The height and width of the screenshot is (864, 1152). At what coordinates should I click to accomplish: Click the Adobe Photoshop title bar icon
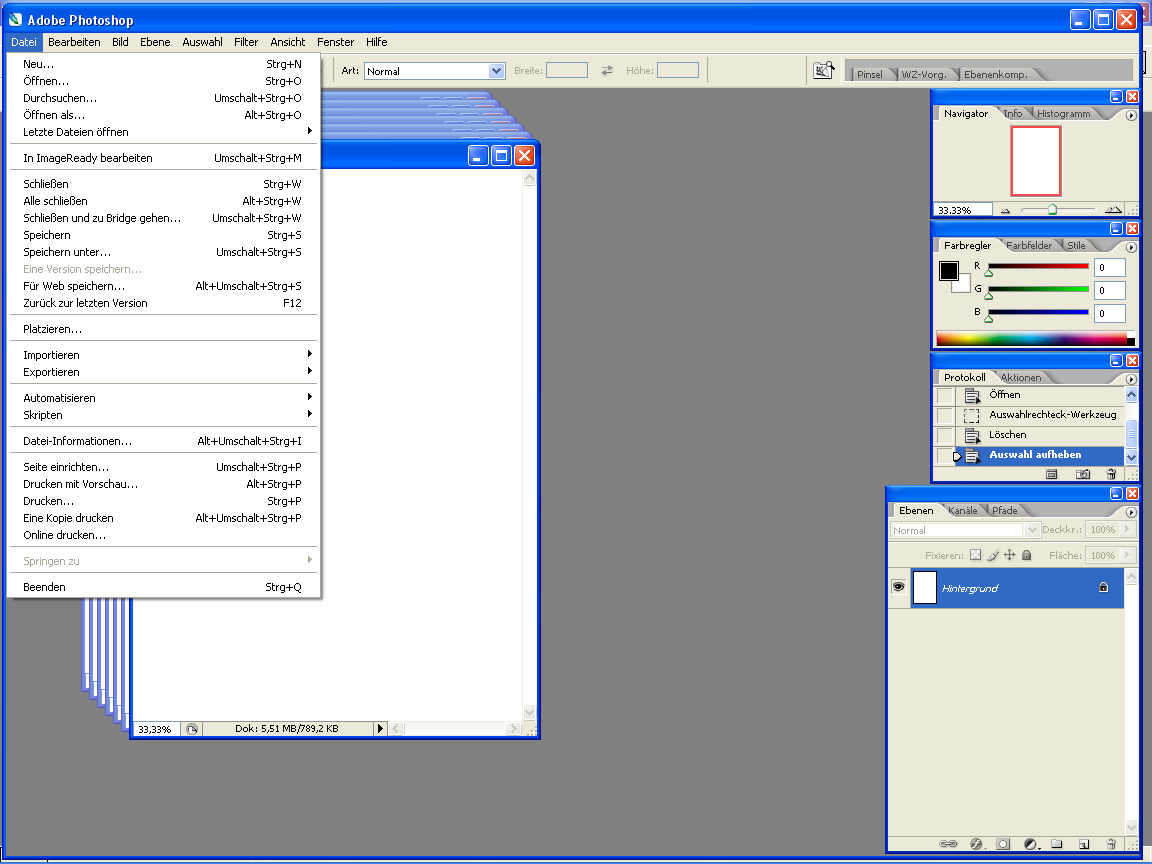tap(15, 19)
